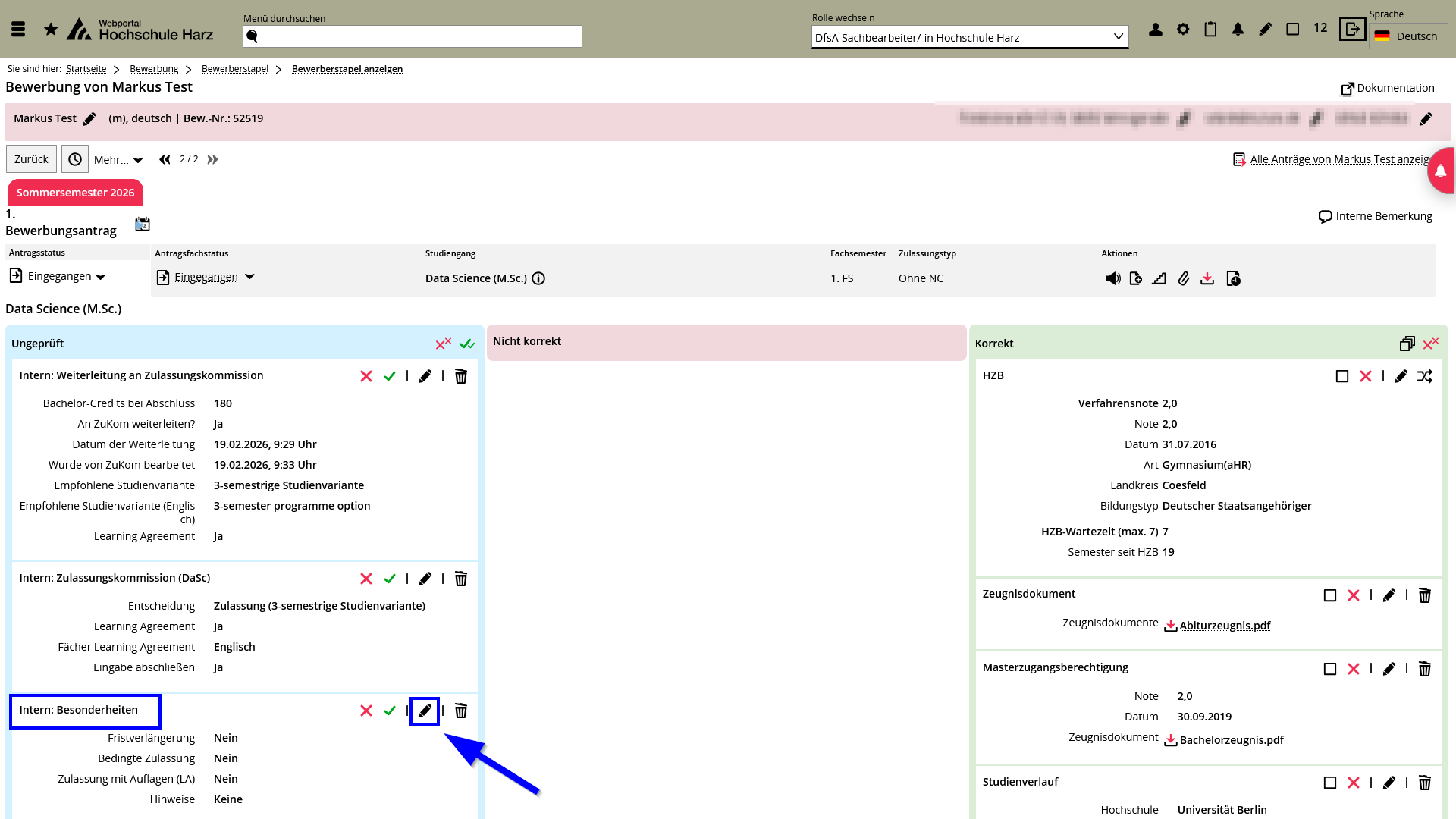Screen dimensions: 1456x819
Task: Click the paperclip attachment icon under Aktionen
Action: (1183, 278)
